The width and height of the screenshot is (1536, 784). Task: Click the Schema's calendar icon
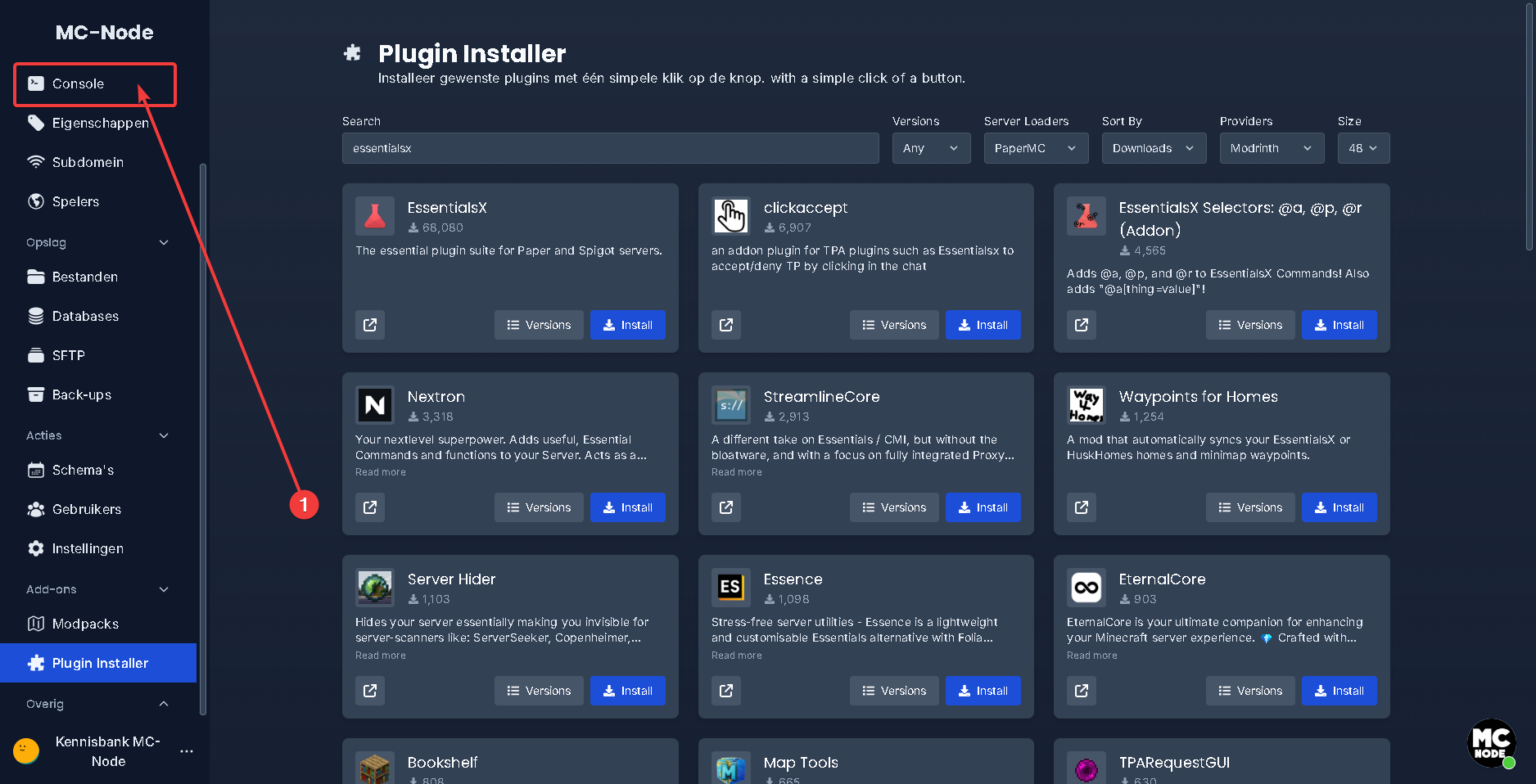click(x=36, y=470)
